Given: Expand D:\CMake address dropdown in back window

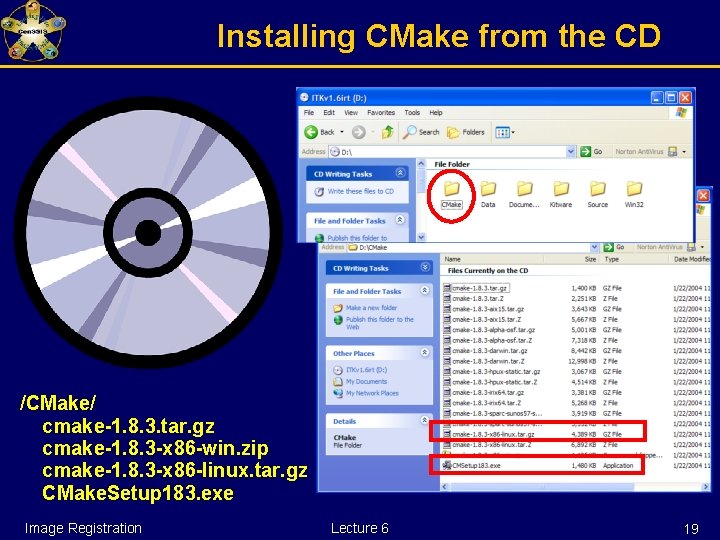Looking at the screenshot, I should [x=594, y=248].
